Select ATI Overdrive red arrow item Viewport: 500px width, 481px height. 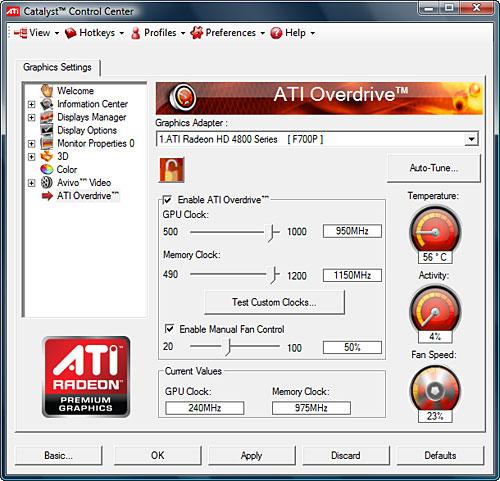tap(47, 196)
